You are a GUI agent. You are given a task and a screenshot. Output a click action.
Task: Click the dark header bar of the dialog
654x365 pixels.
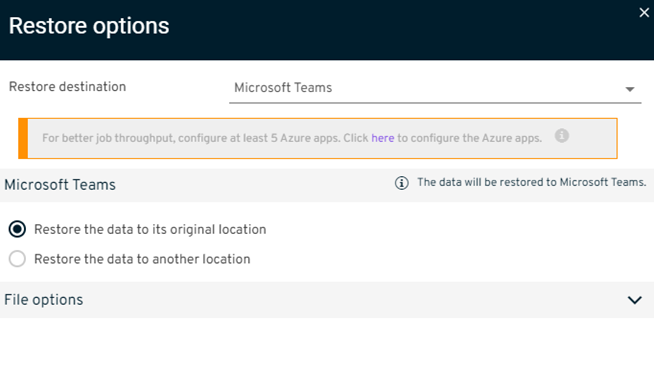327,30
